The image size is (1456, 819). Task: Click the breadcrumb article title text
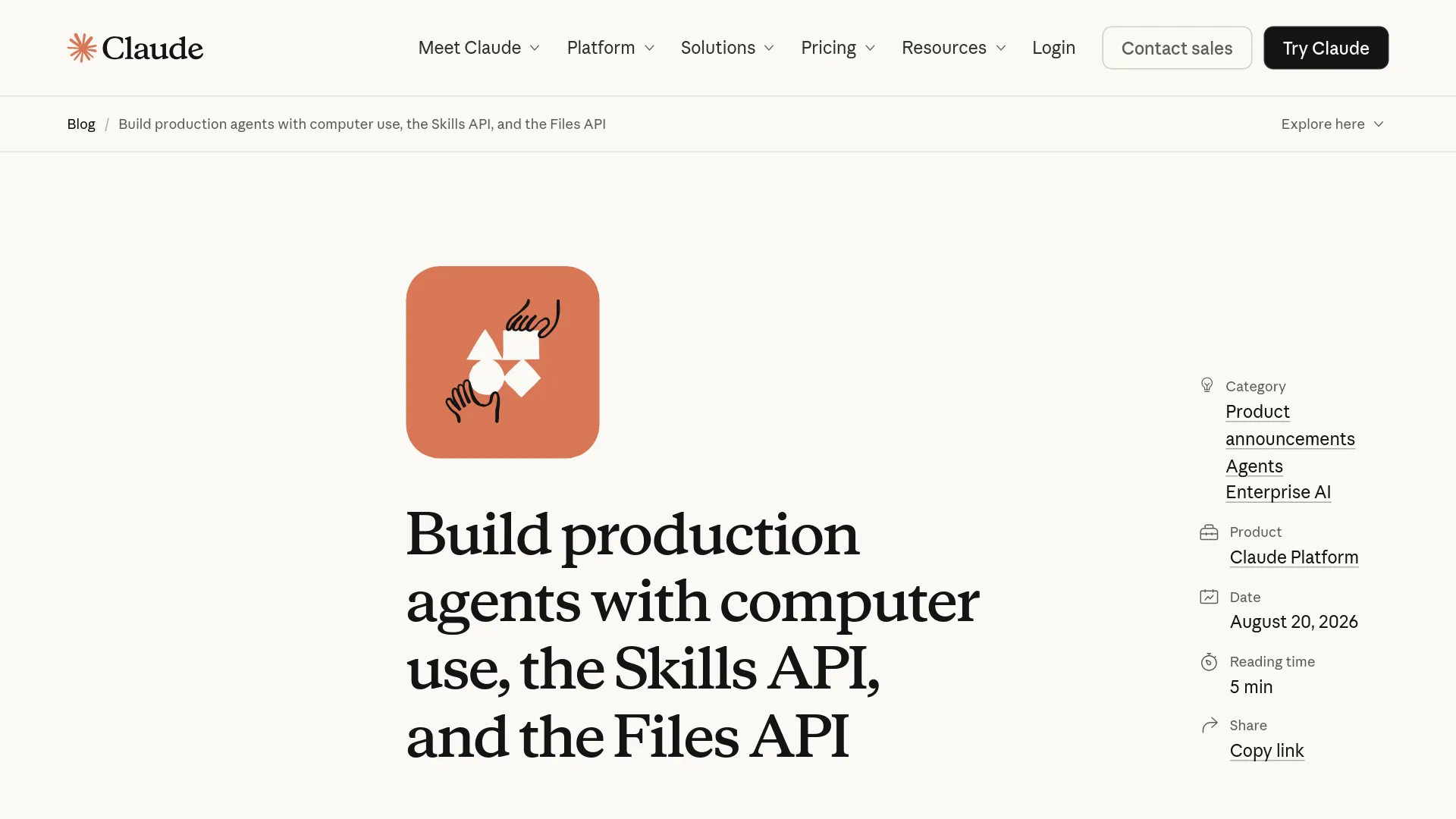362,124
